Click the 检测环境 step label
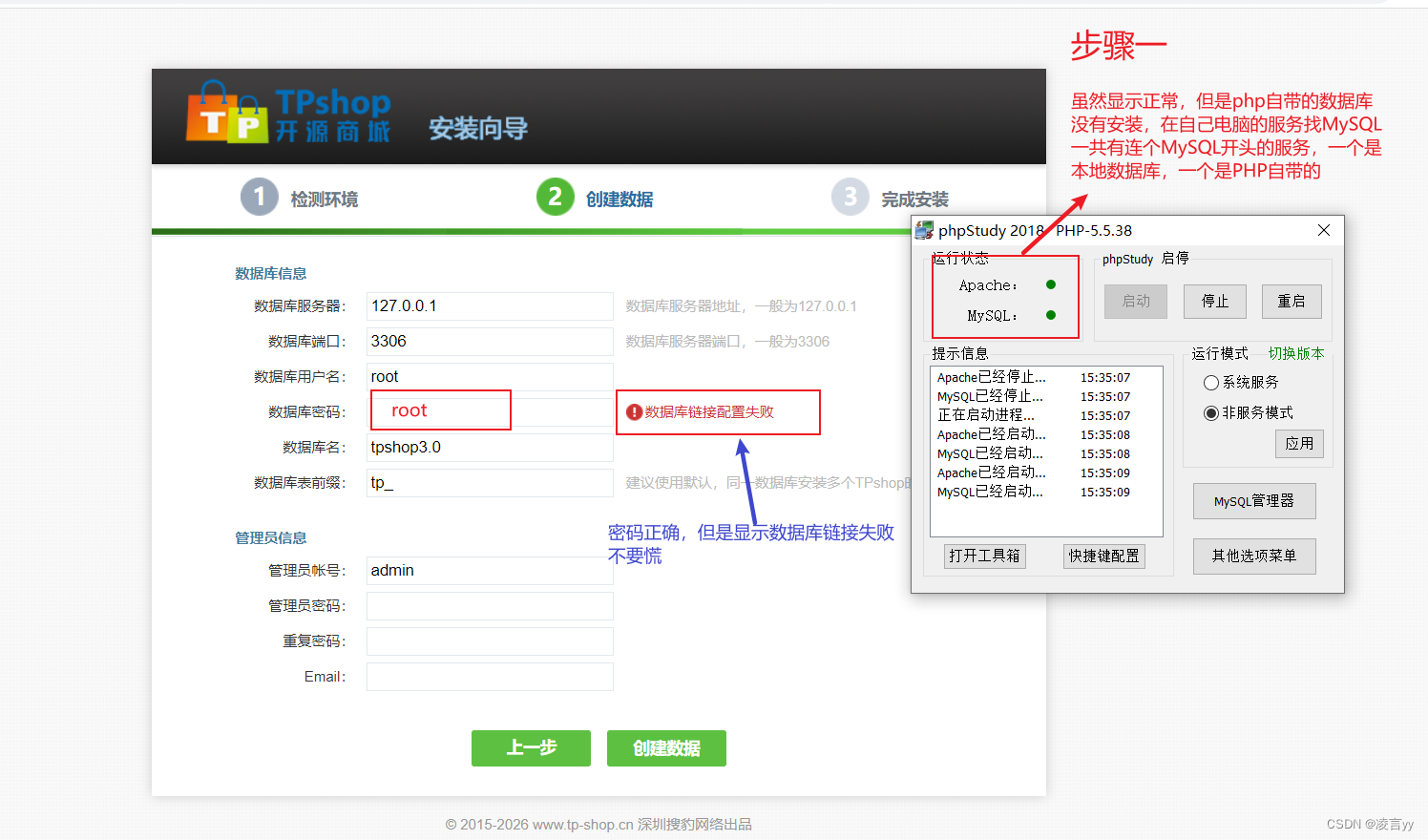This screenshot has height=840, width=1428. click(325, 199)
